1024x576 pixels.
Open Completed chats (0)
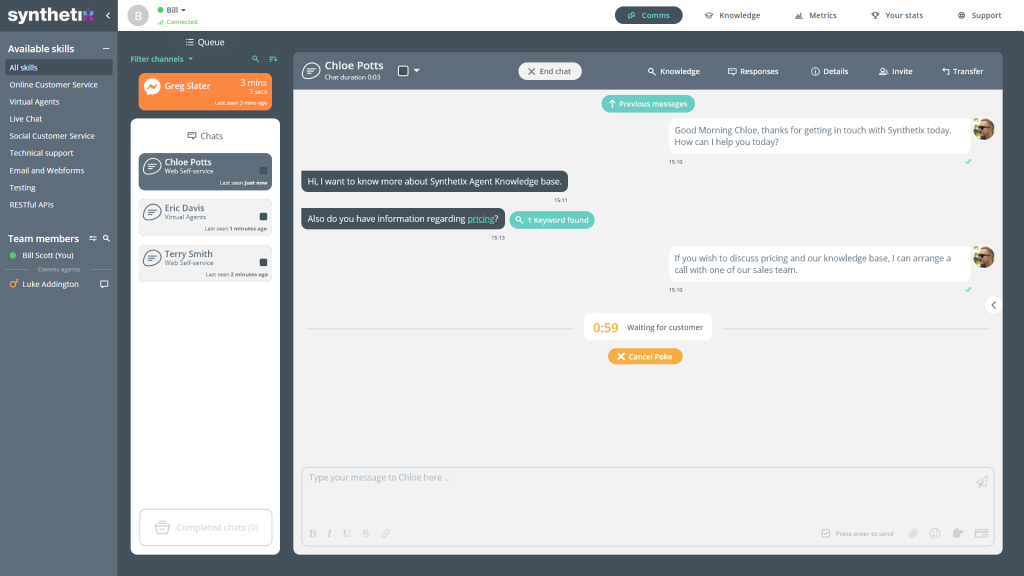click(x=206, y=527)
